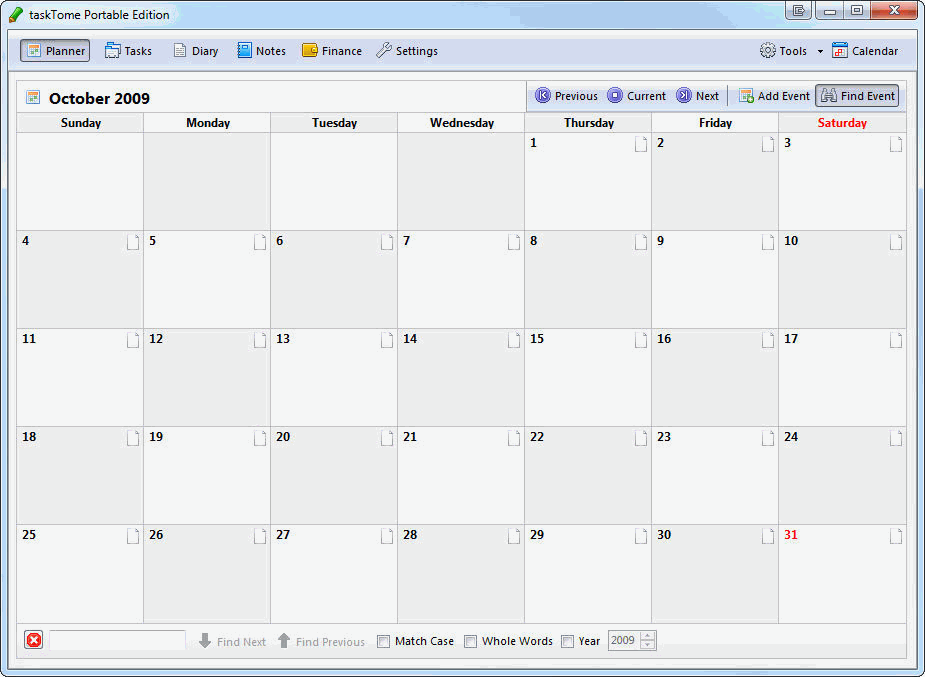Click Find Previous arrow button
925x677 pixels.
[322, 641]
